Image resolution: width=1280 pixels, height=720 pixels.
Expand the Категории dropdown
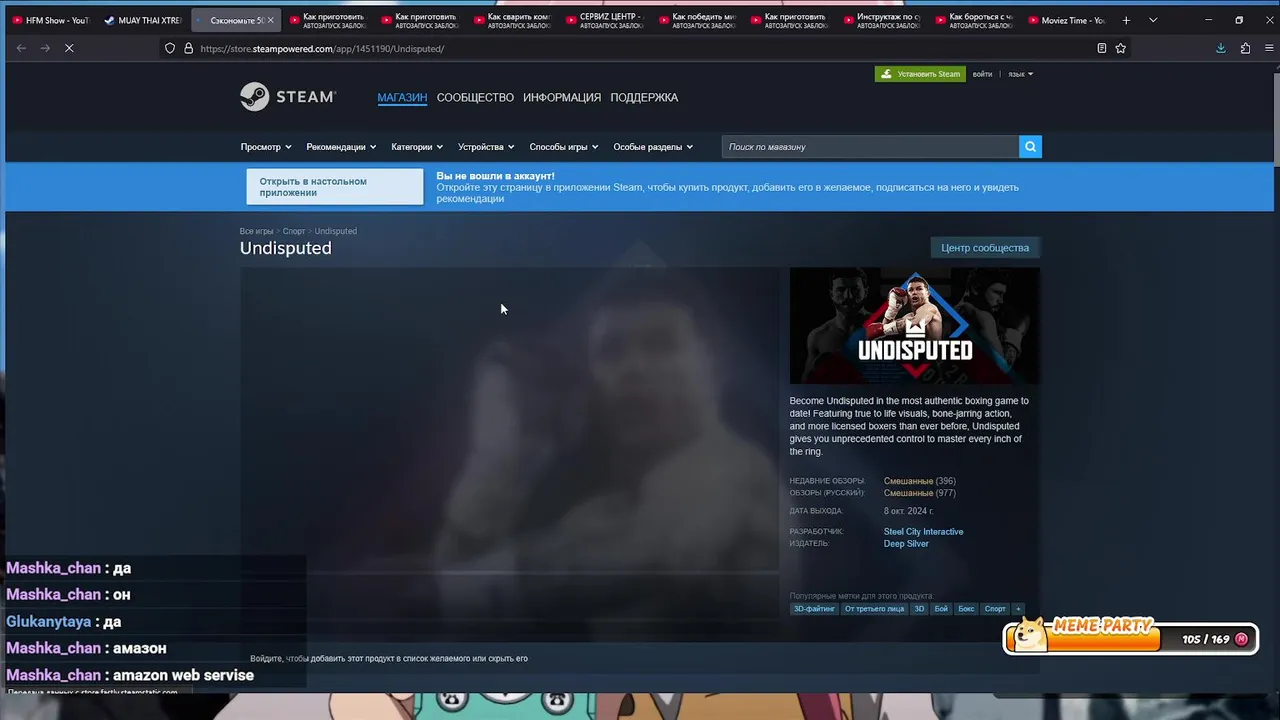coord(417,147)
